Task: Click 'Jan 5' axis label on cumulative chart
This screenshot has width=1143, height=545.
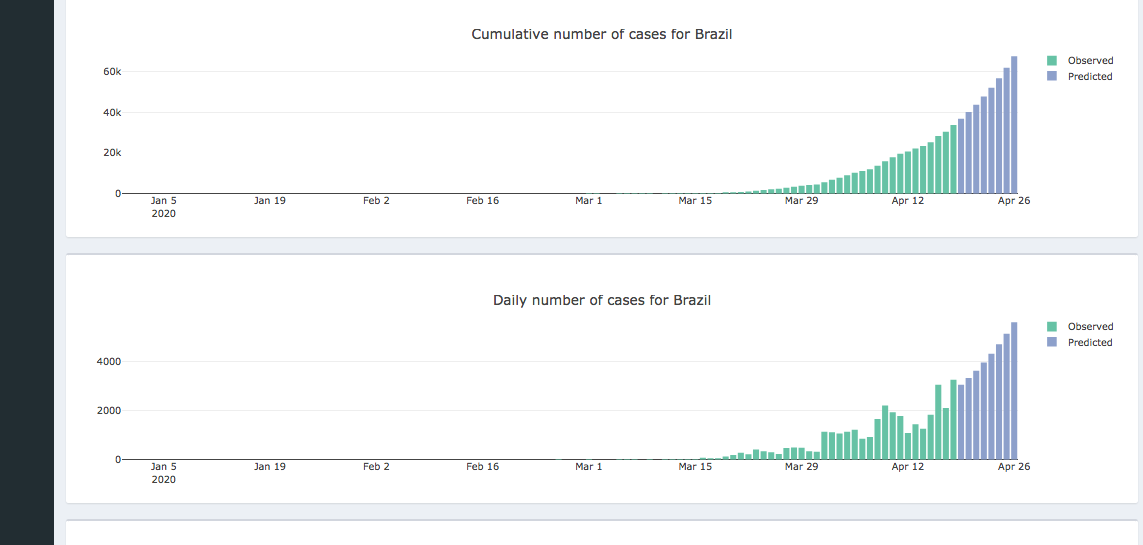Action: [x=164, y=201]
